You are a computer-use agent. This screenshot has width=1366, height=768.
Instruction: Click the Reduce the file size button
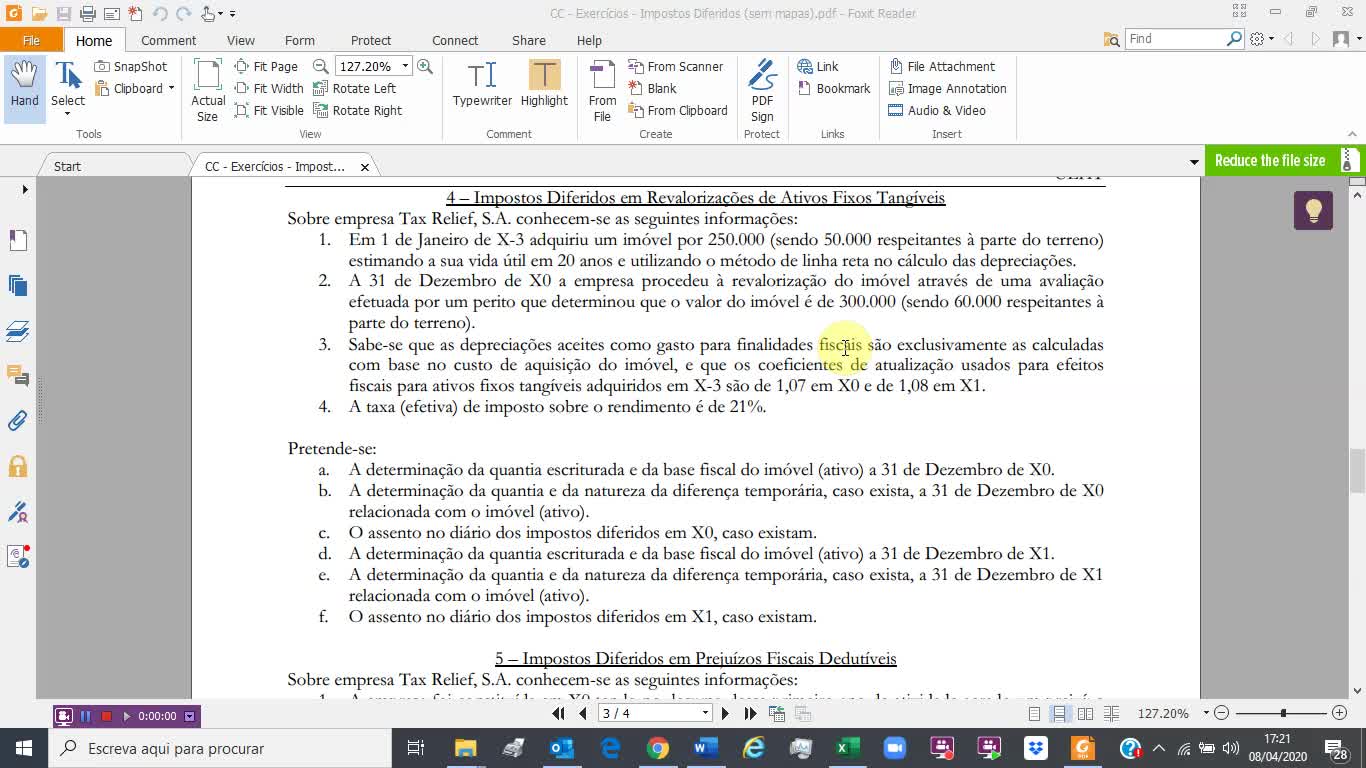pyautogui.click(x=1272, y=160)
